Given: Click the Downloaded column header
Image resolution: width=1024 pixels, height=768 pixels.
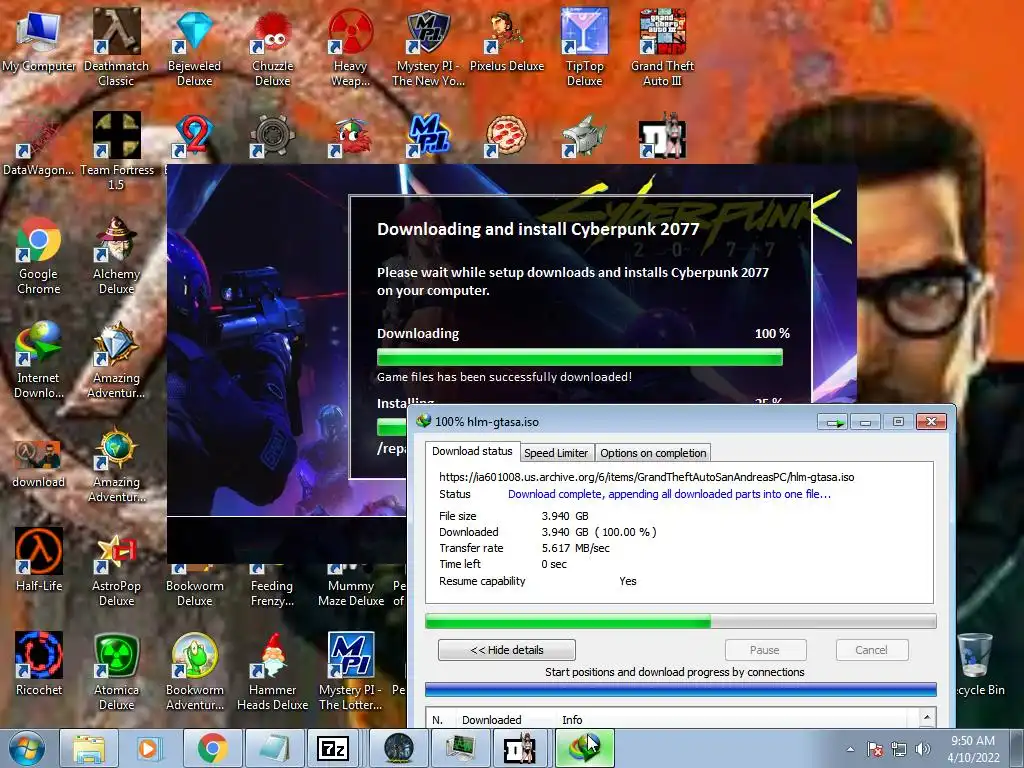Looking at the screenshot, I should (492, 720).
